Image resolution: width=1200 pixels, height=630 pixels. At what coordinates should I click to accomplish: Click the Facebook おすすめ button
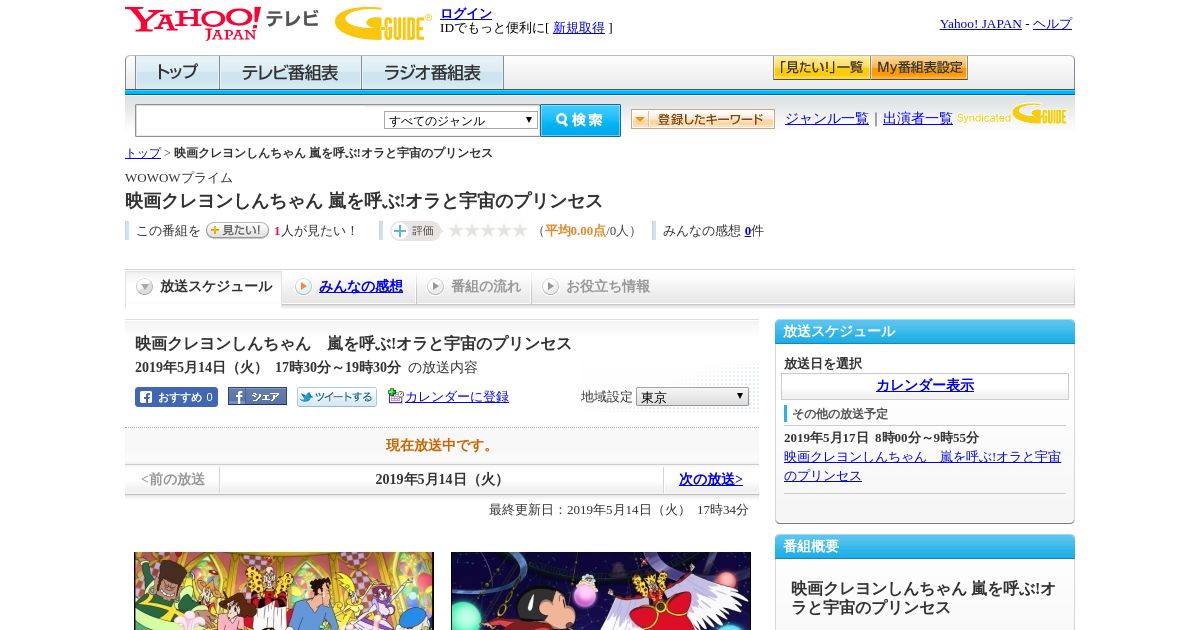click(176, 397)
